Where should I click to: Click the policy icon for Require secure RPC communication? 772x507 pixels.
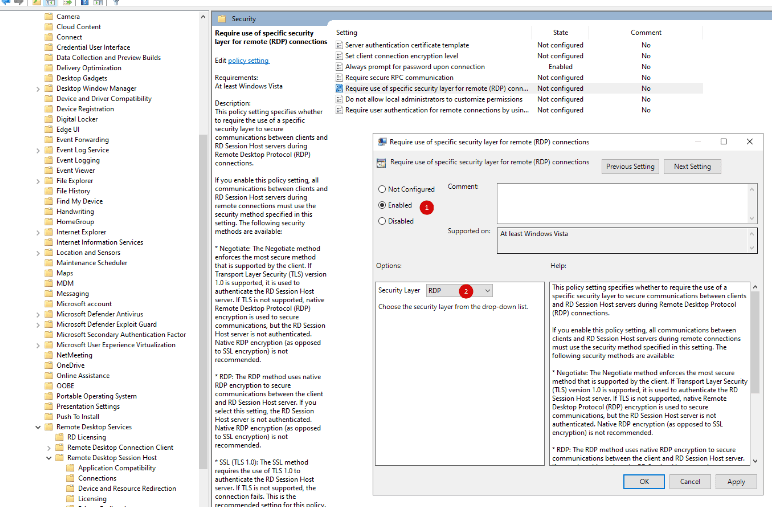pyautogui.click(x=339, y=77)
